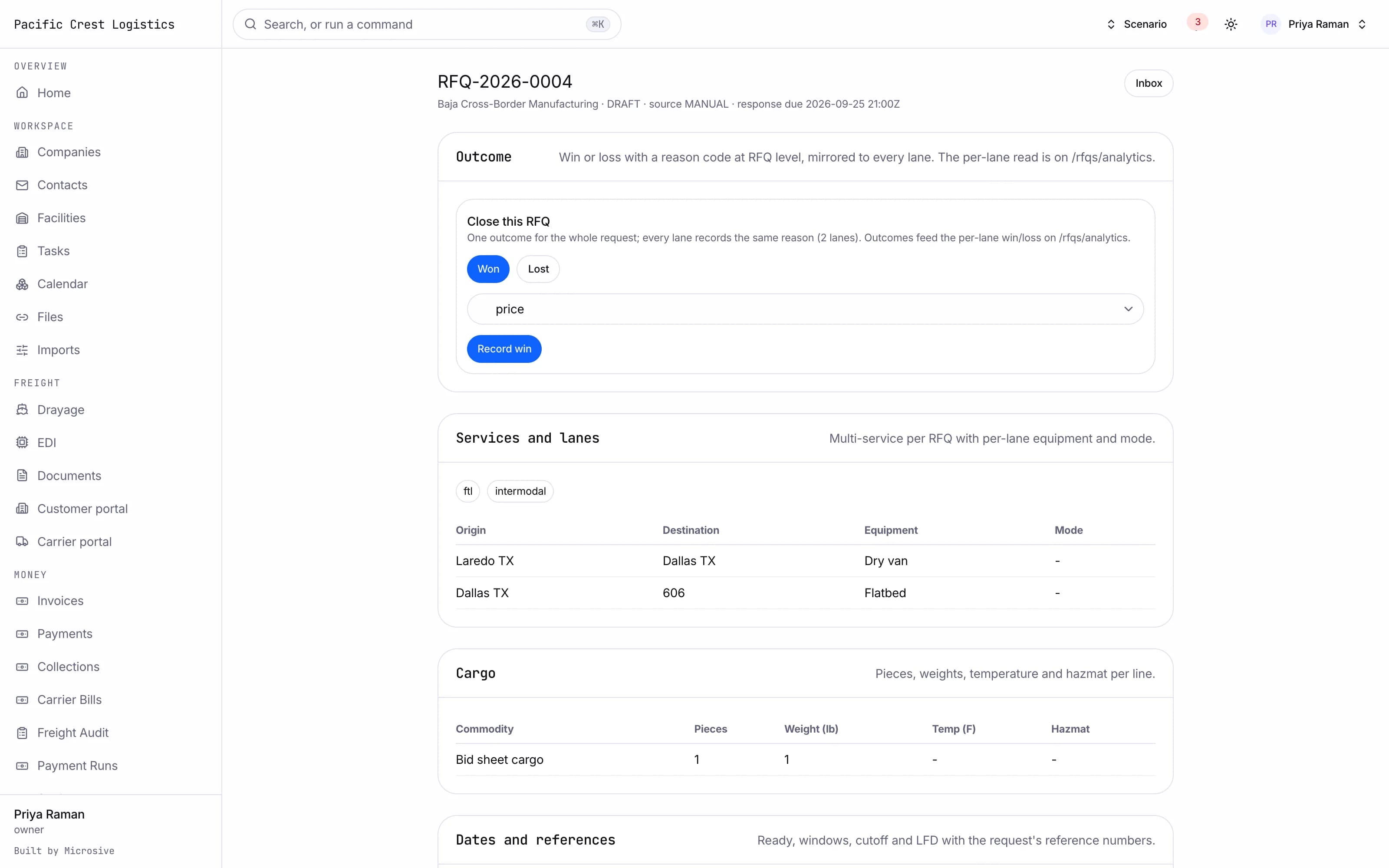
Task: Open Collections in the sidebar
Action: (x=68, y=667)
